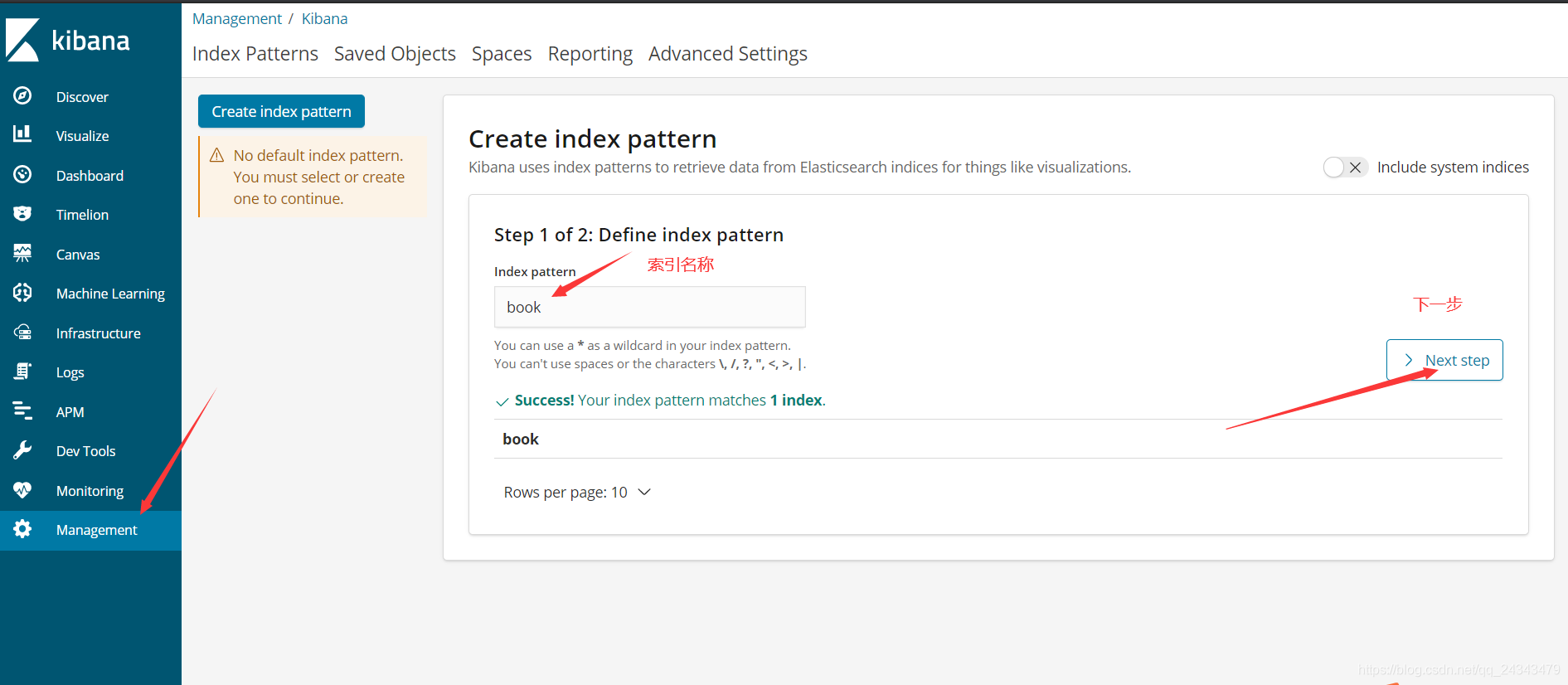Viewport: 1568px width, 685px height.
Task: Click the Timelion mask icon
Action: (22, 214)
